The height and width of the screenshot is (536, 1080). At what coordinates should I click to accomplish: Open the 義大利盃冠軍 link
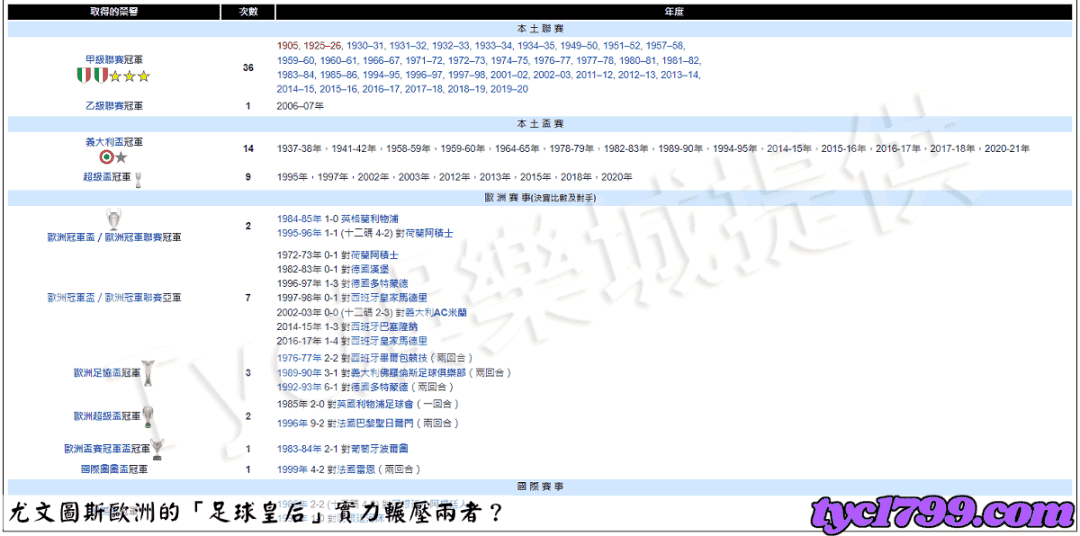[114, 142]
